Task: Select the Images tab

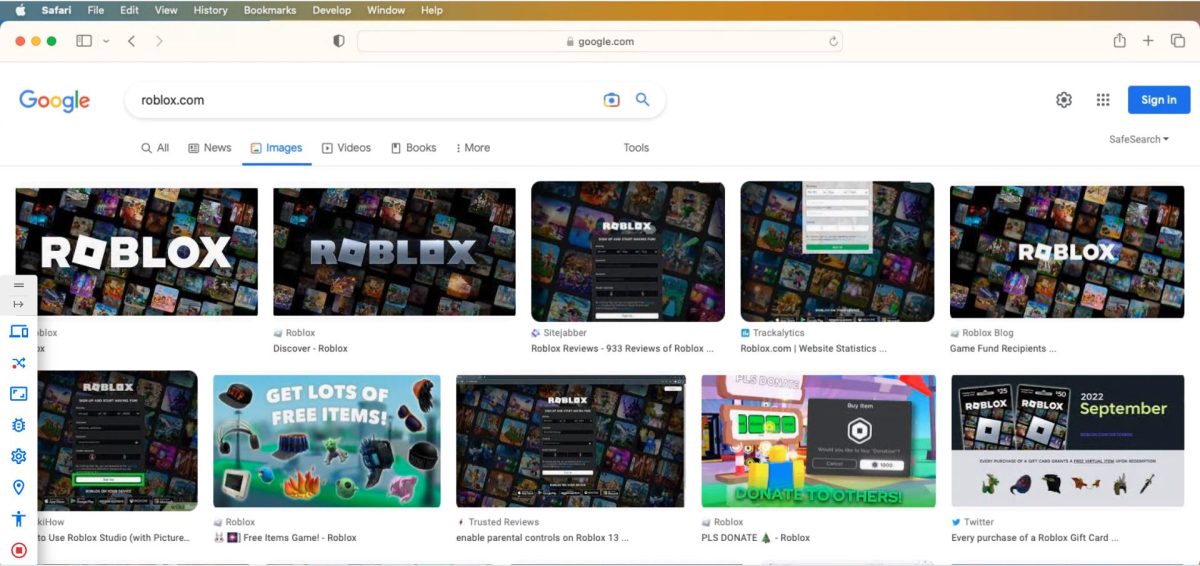Action: pos(276,148)
